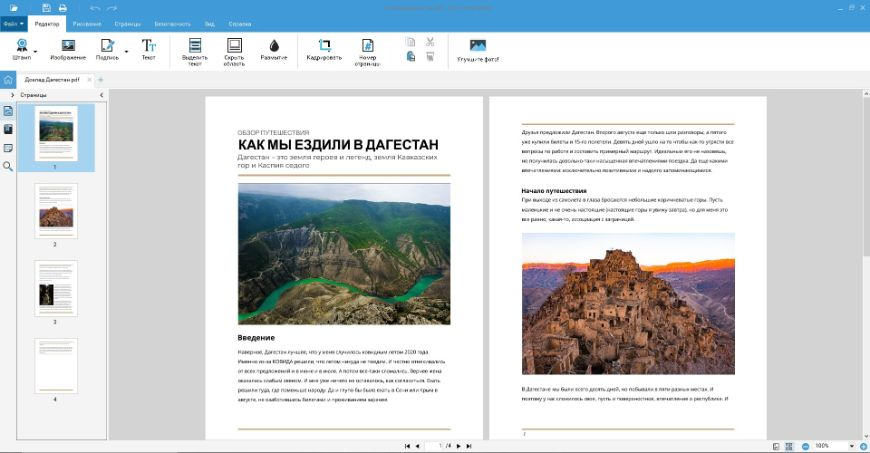Go to the previous page
The height and width of the screenshot is (453, 870).
[x=417, y=446]
